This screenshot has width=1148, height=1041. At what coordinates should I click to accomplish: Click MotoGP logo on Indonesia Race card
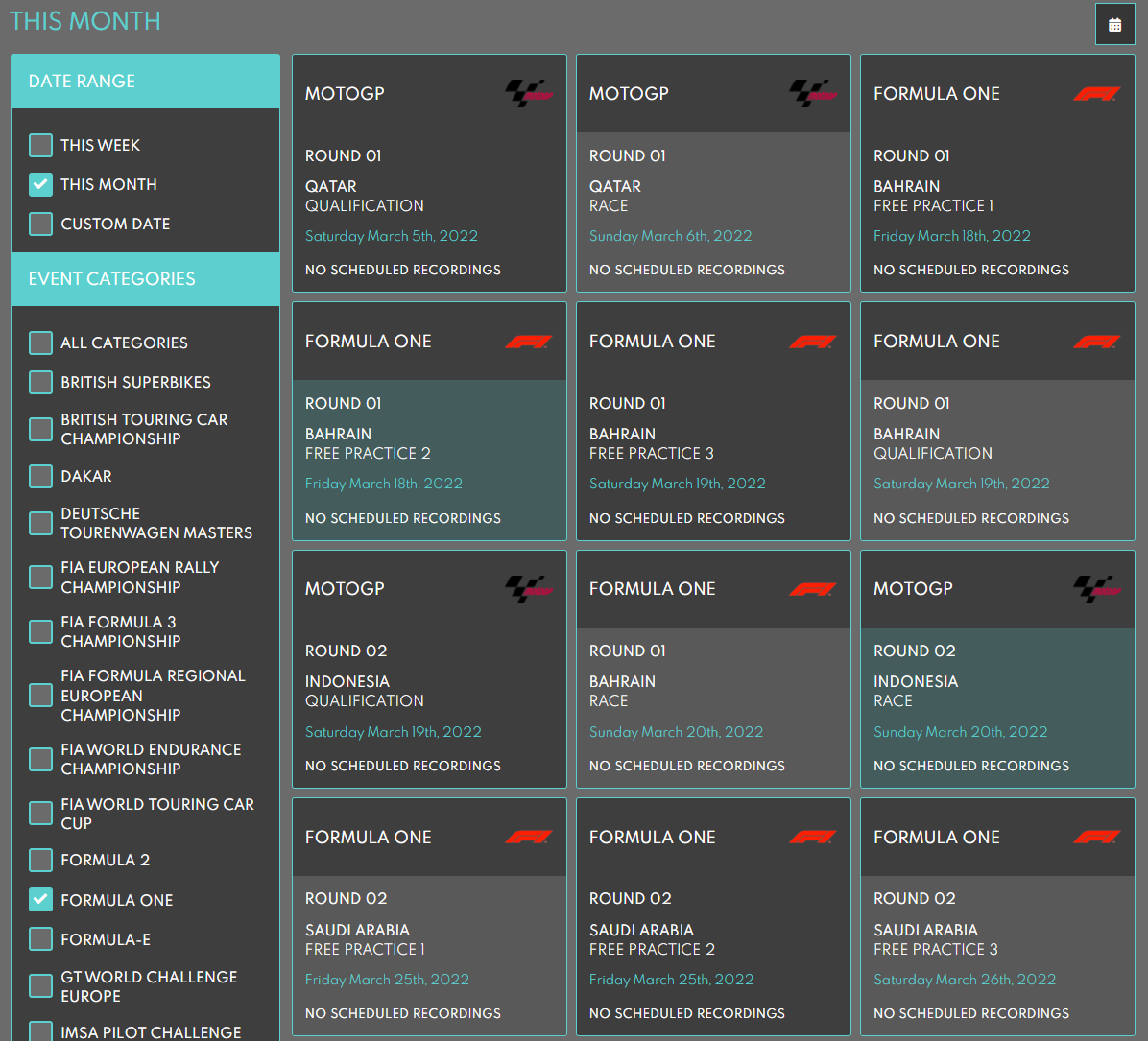tap(1097, 588)
